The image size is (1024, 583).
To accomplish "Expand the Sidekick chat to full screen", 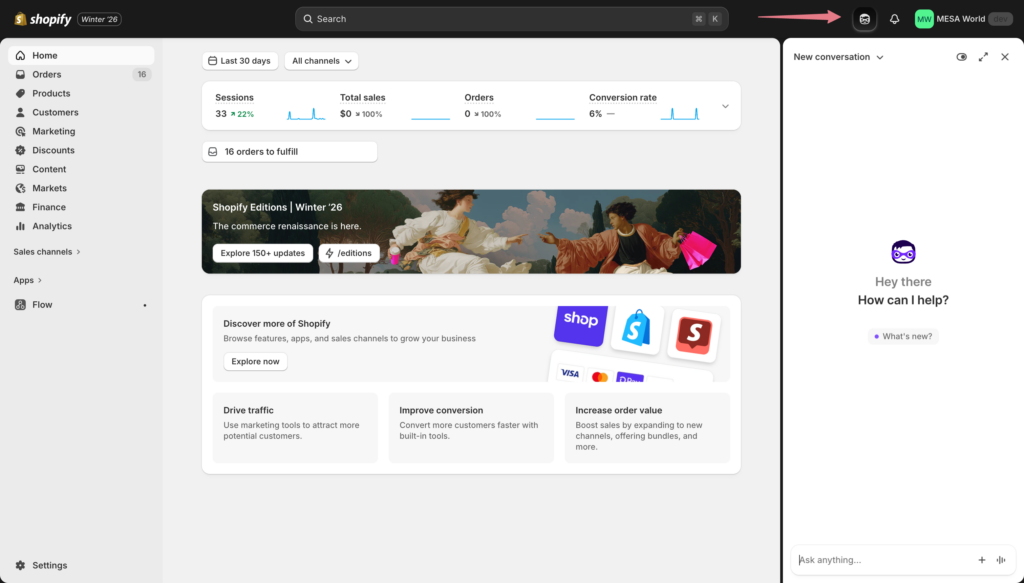I will 984,57.
